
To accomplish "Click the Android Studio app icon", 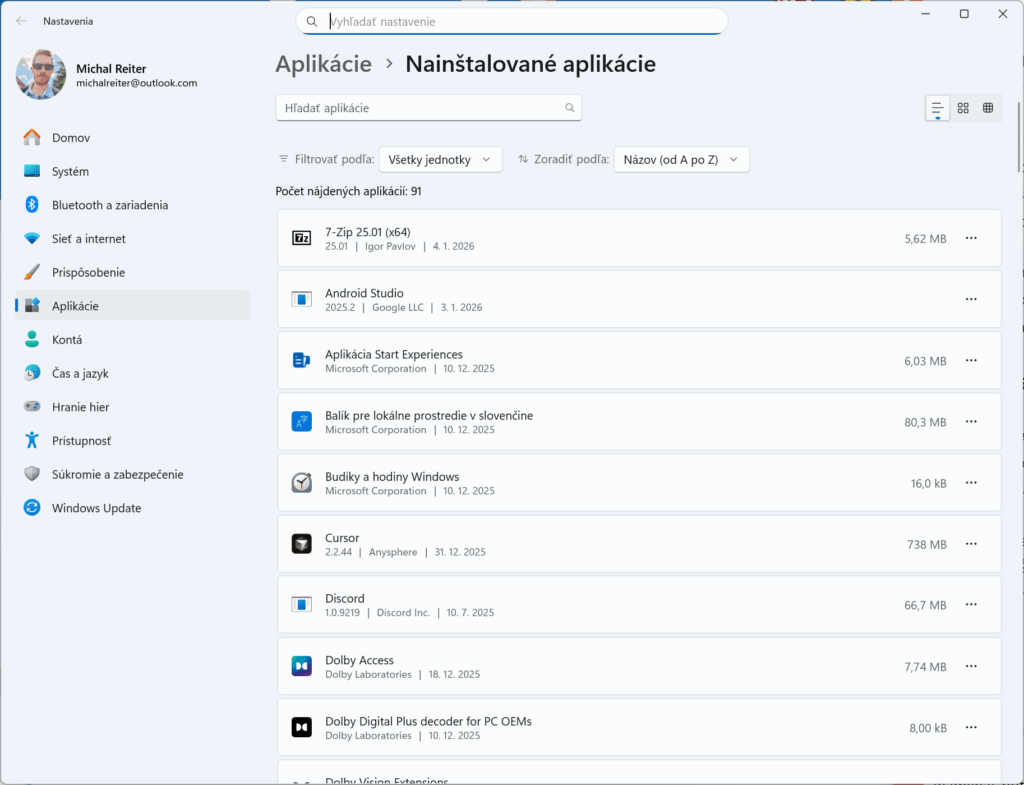I will (302, 299).
